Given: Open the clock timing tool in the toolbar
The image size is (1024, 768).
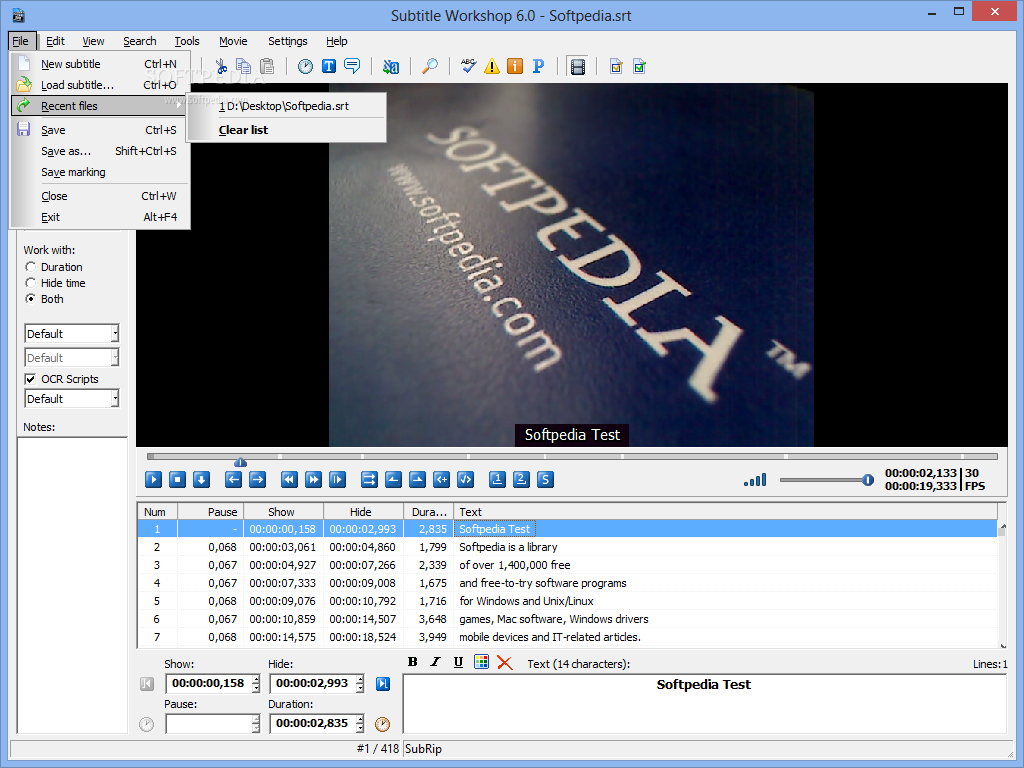Looking at the screenshot, I should point(305,67).
